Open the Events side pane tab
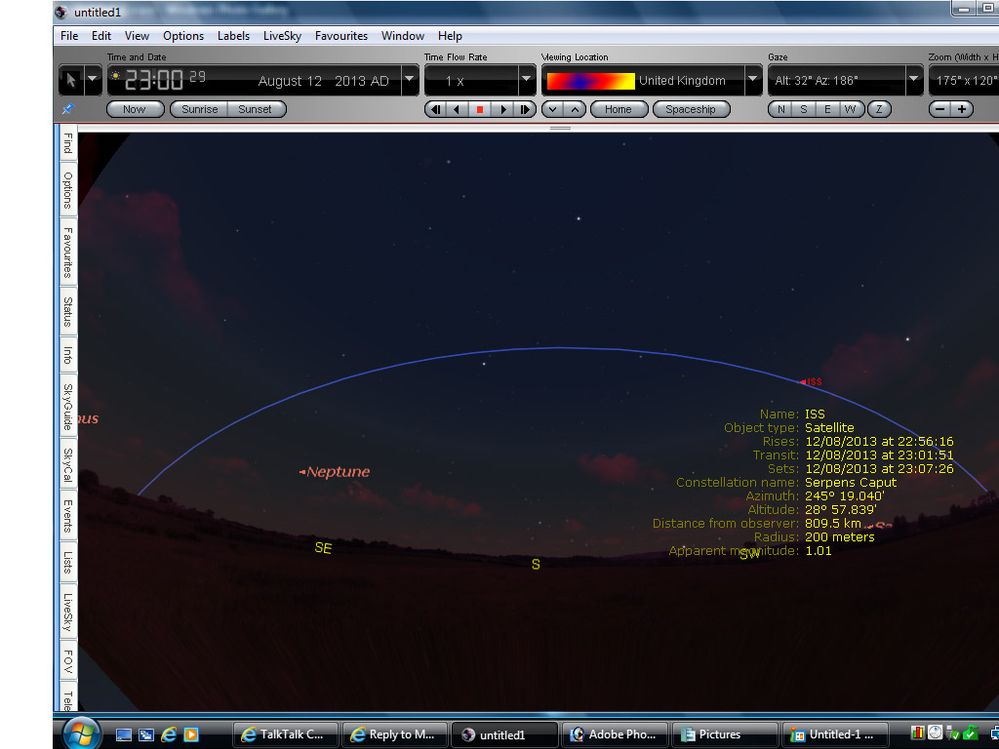Screen dimensions: 999x749 click(68, 516)
